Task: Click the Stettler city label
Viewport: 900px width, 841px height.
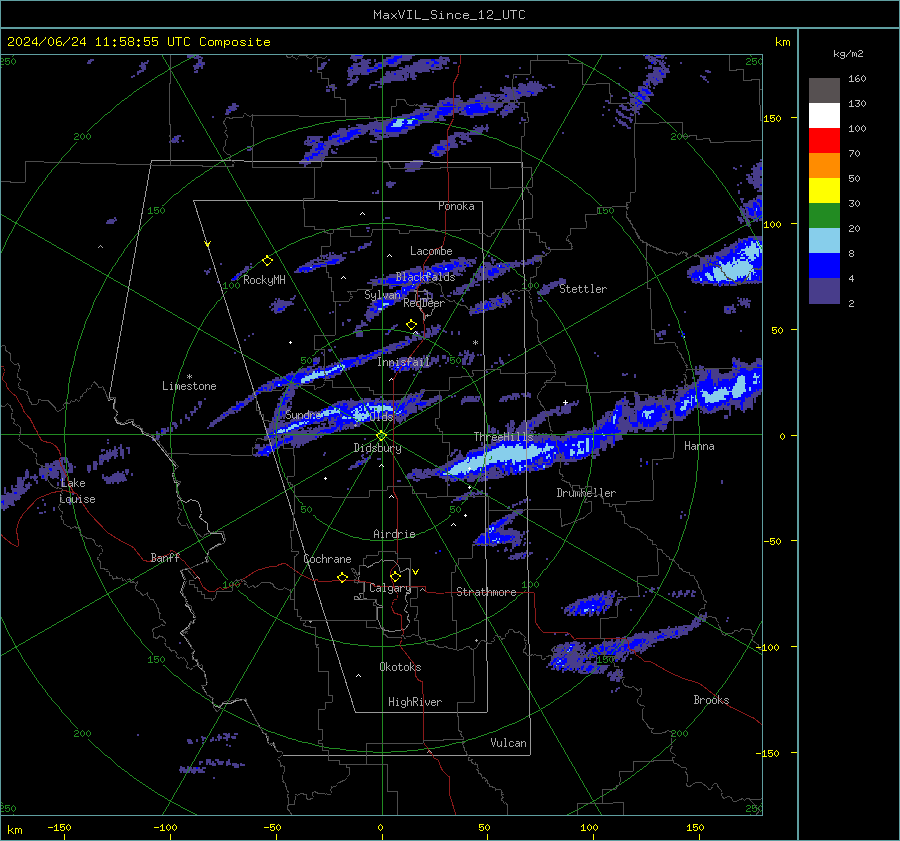Action: point(583,289)
